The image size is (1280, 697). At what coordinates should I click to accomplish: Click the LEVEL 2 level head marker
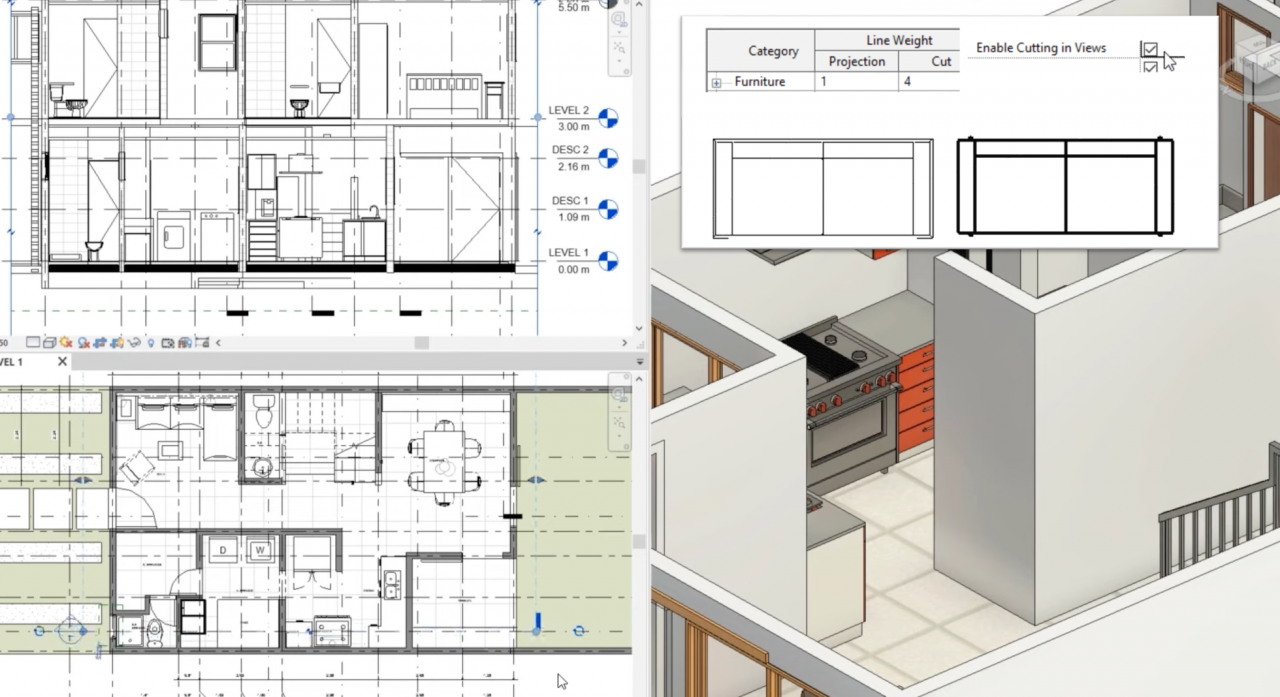coord(607,118)
